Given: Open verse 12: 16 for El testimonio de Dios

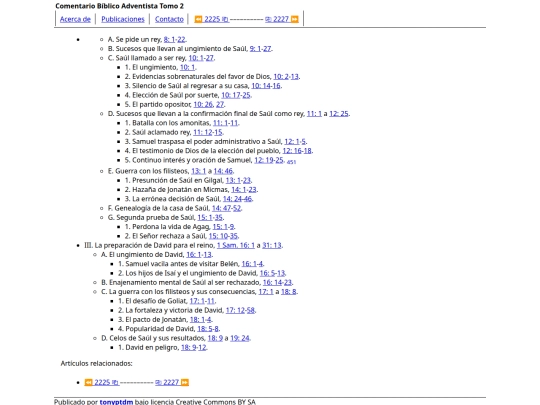Looking at the screenshot, I should tap(292, 151).
